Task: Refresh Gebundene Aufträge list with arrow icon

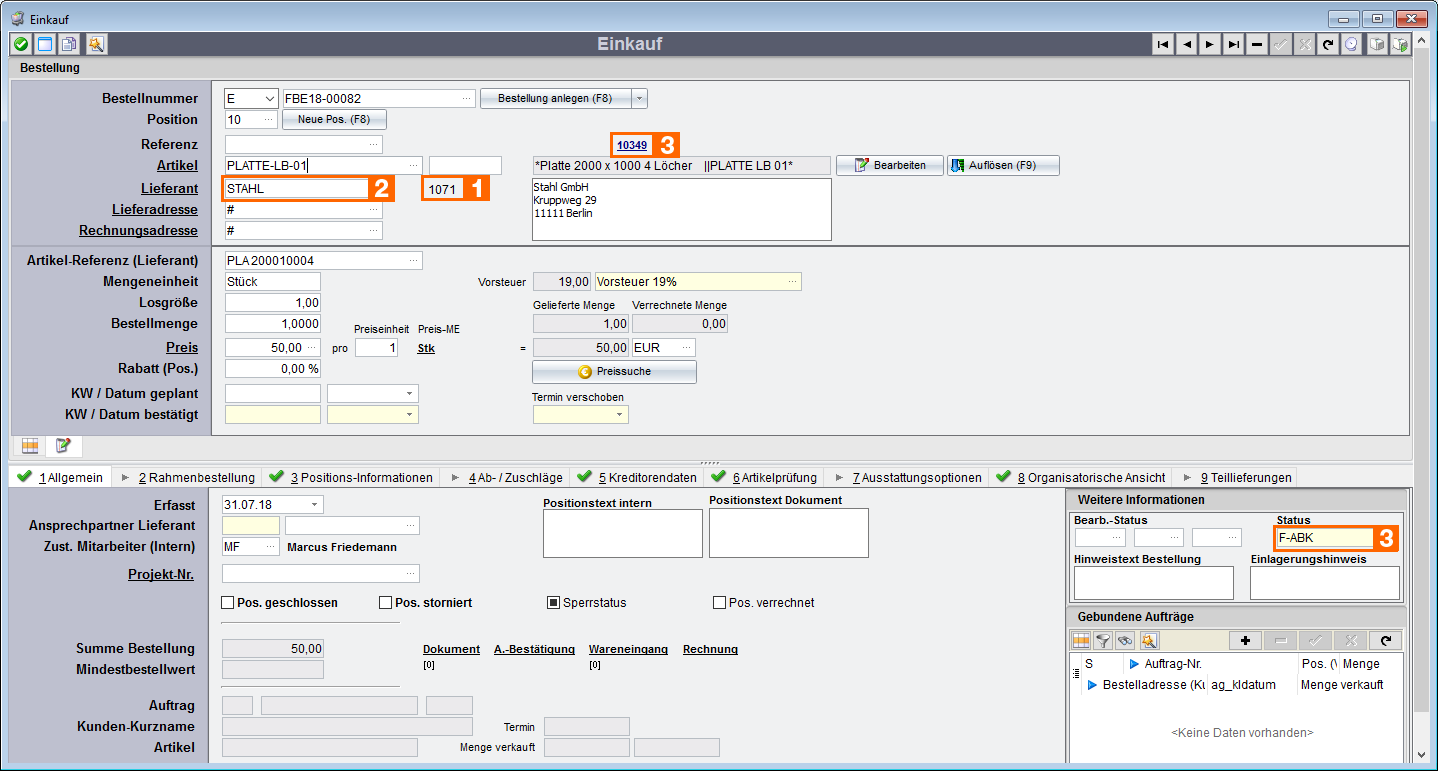Action: 1385,641
